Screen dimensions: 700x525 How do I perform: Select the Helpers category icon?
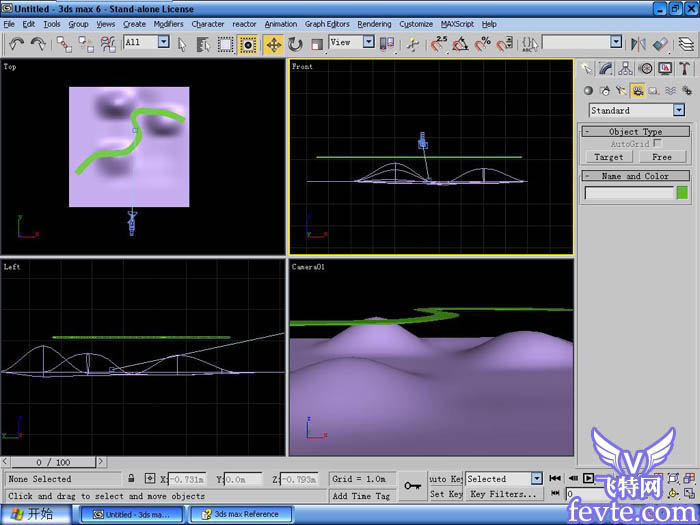654,91
